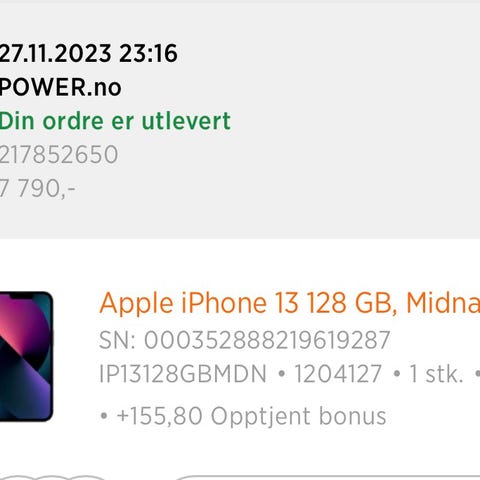Click the bullet before +155,80 bonus
The height and width of the screenshot is (480, 480).
coord(104,416)
